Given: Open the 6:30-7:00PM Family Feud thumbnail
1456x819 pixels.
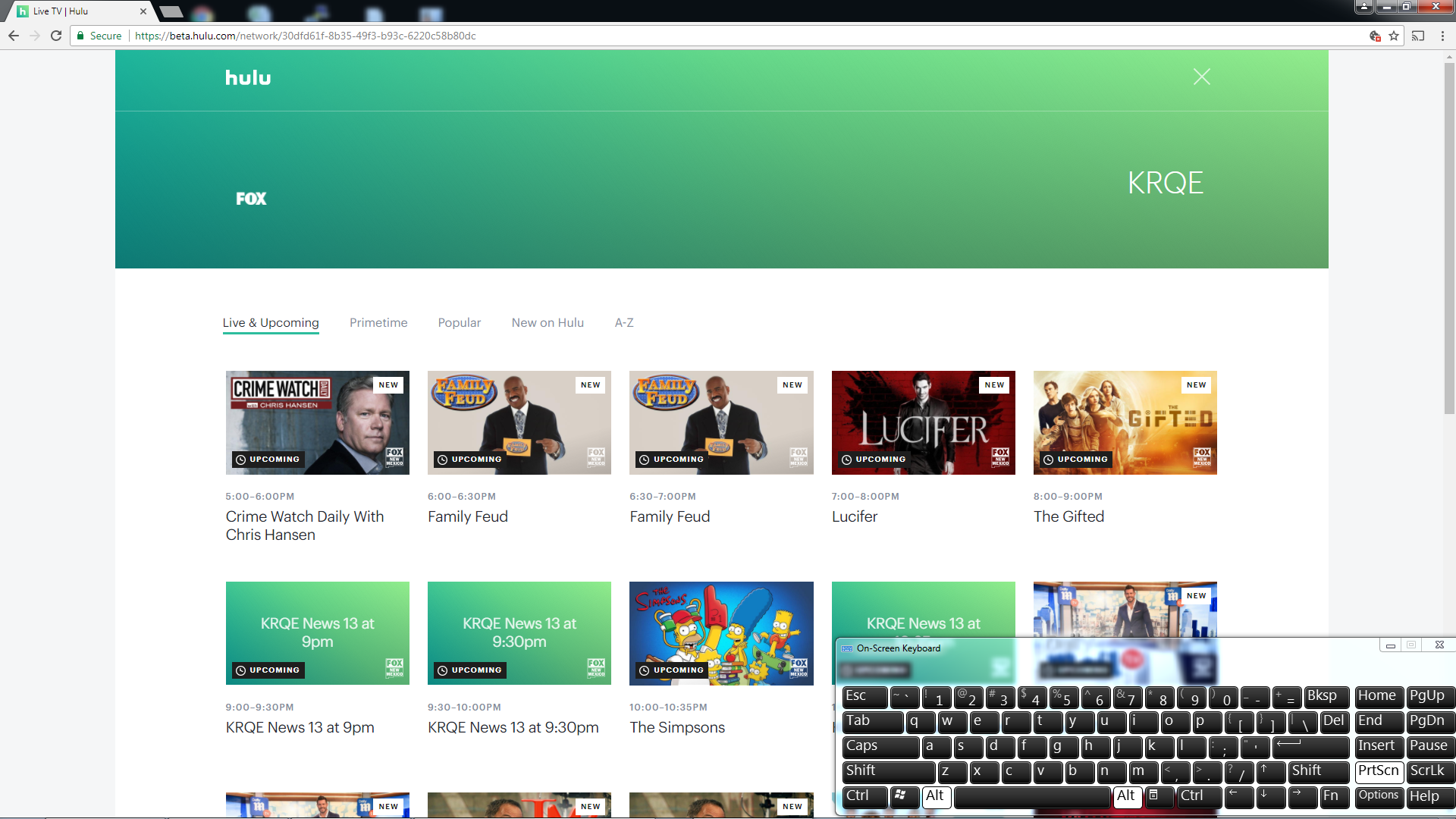Looking at the screenshot, I should click(721, 422).
